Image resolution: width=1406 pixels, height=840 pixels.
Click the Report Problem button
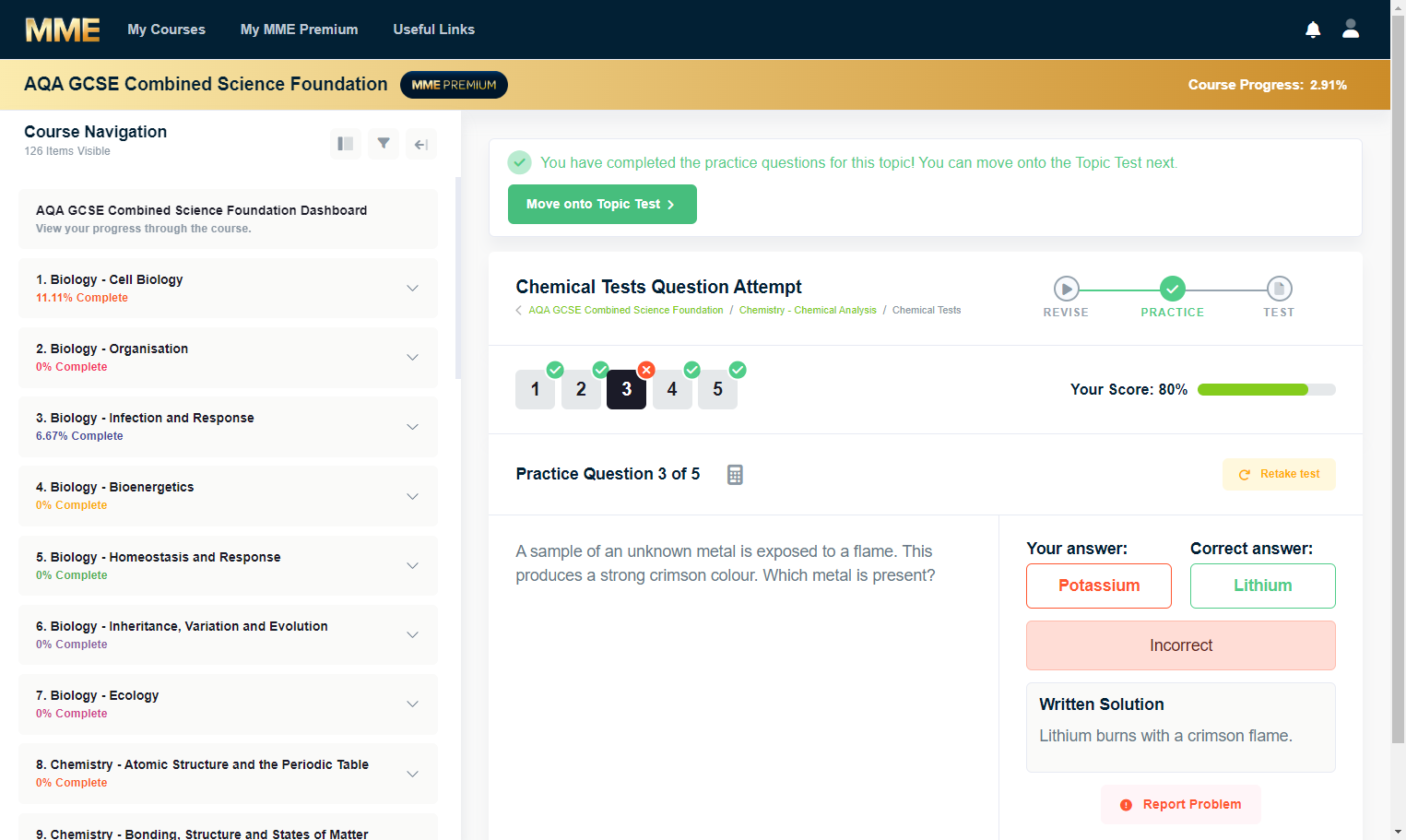pyautogui.click(x=1181, y=805)
